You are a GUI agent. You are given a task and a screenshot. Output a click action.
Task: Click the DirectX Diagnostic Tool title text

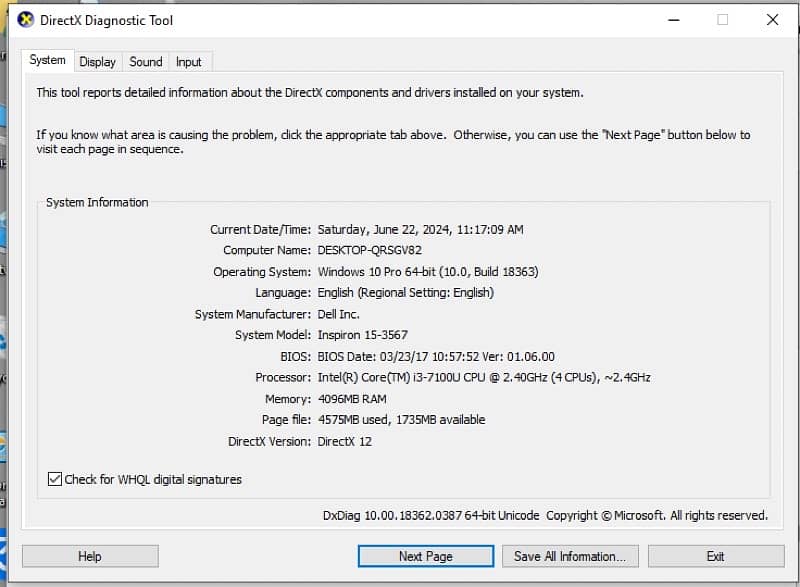[106, 19]
